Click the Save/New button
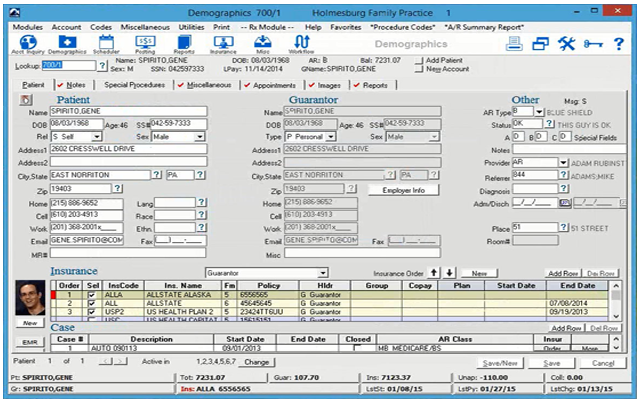 pos(500,363)
